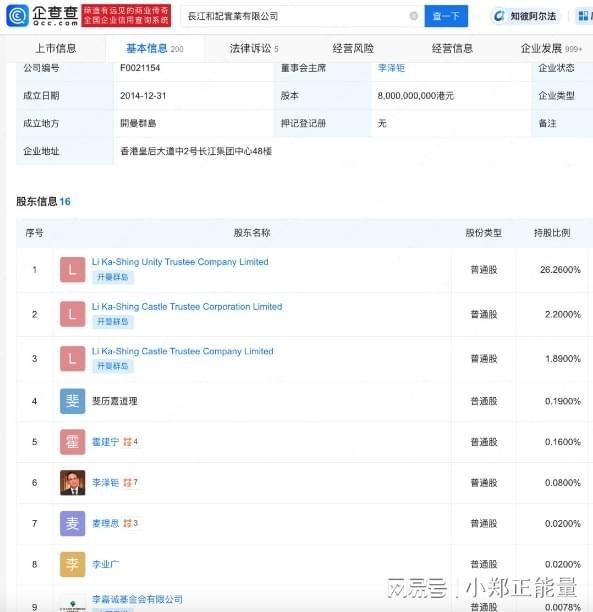This screenshot has width=593, height=612.
Task: Click chairman name 李泽钜 in the info table
Action: 391,68
